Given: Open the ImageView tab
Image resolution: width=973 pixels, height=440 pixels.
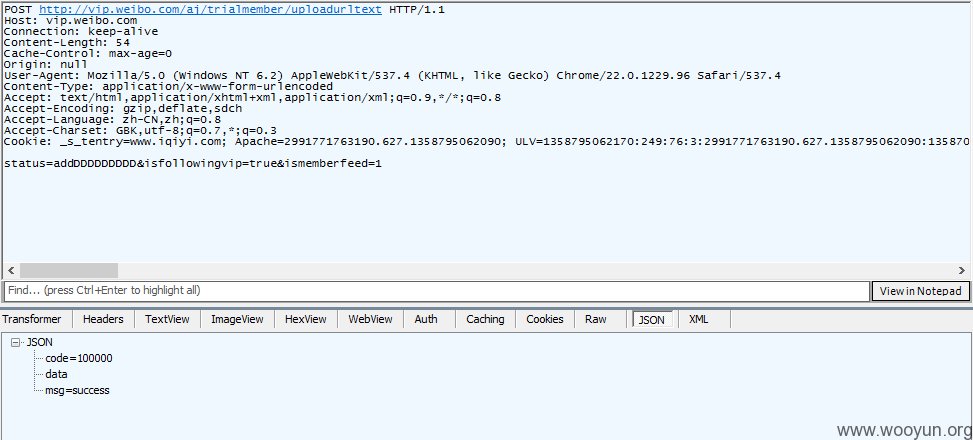Looking at the screenshot, I should click(x=237, y=319).
